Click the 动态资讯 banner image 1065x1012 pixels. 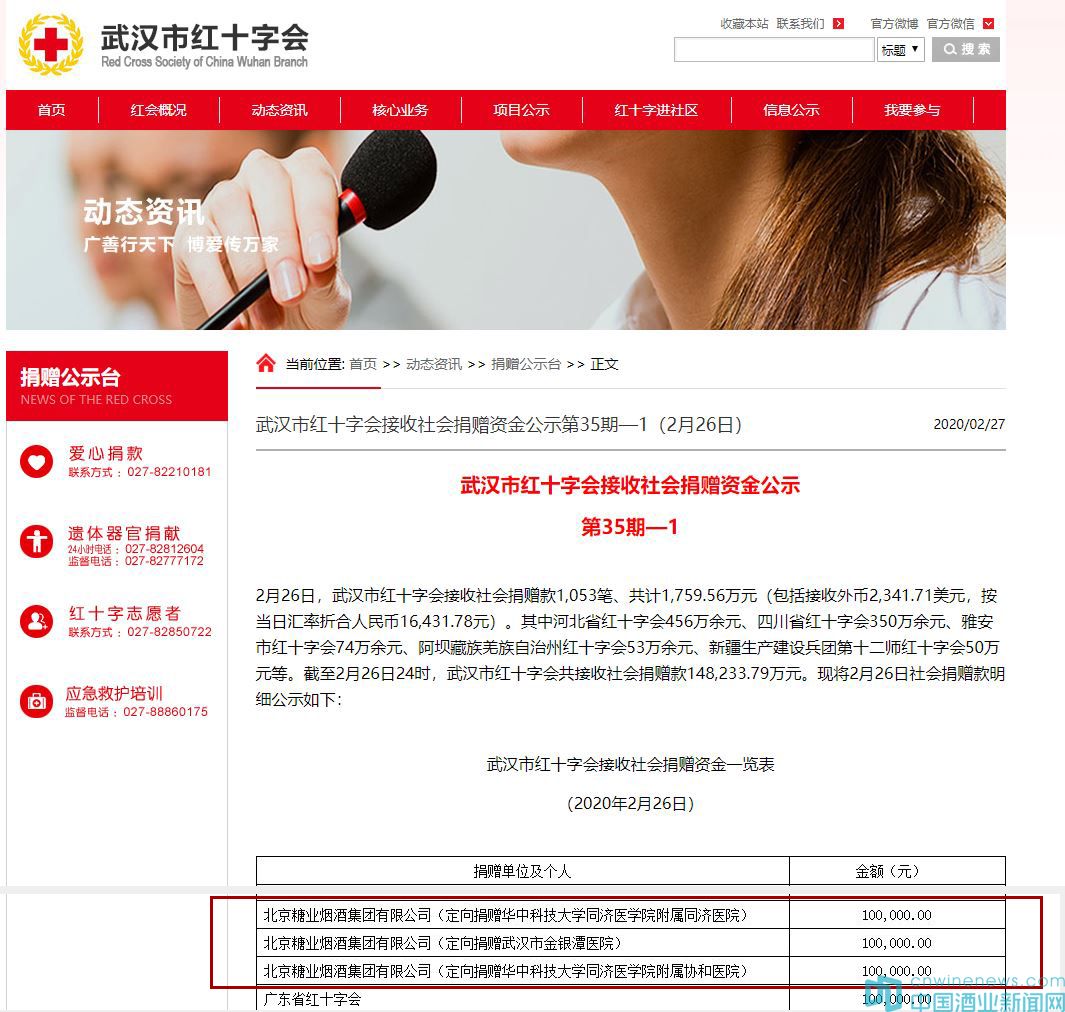(600, 230)
